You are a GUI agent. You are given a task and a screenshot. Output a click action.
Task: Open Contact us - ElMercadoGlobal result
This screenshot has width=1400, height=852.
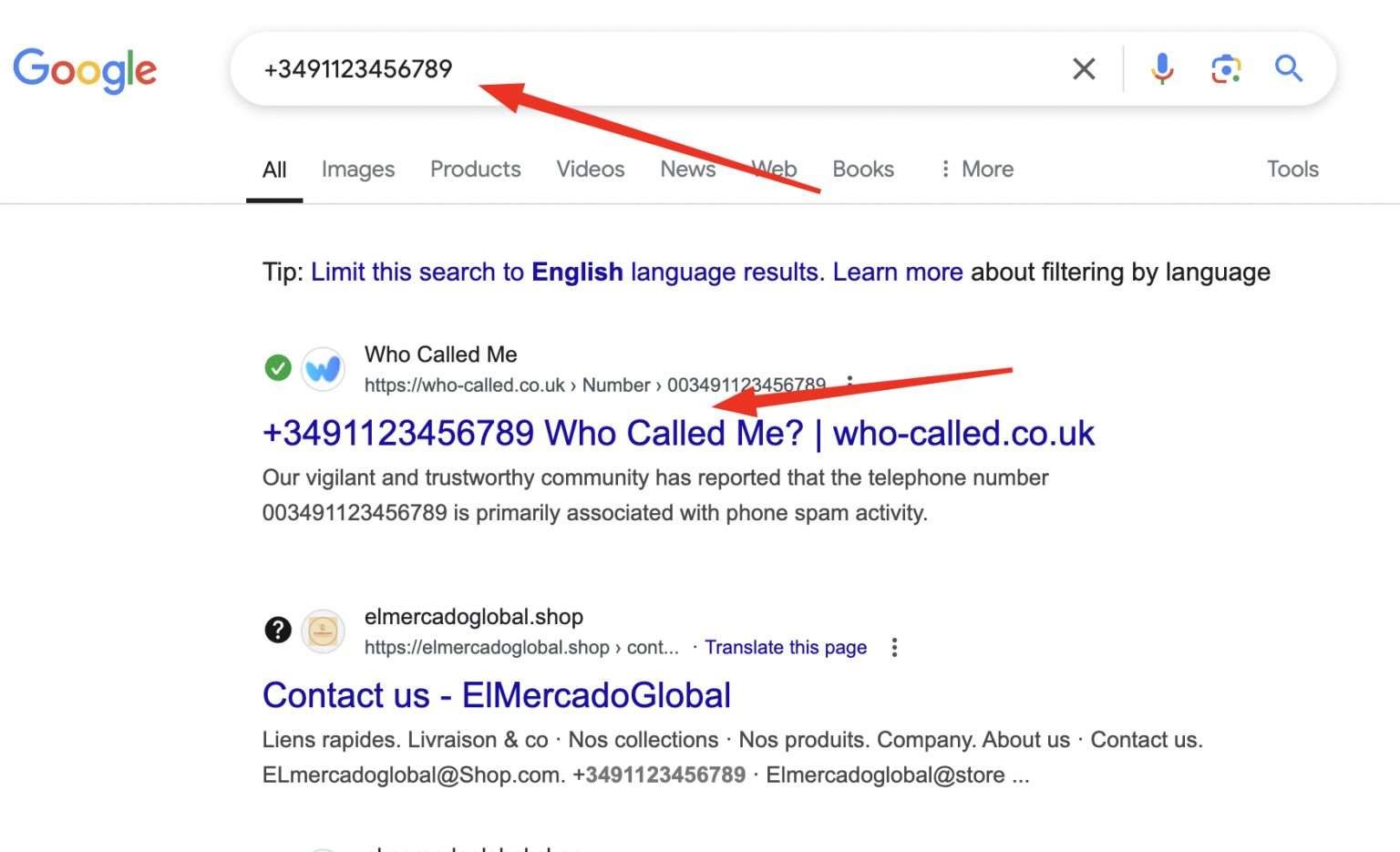coord(496,695)
